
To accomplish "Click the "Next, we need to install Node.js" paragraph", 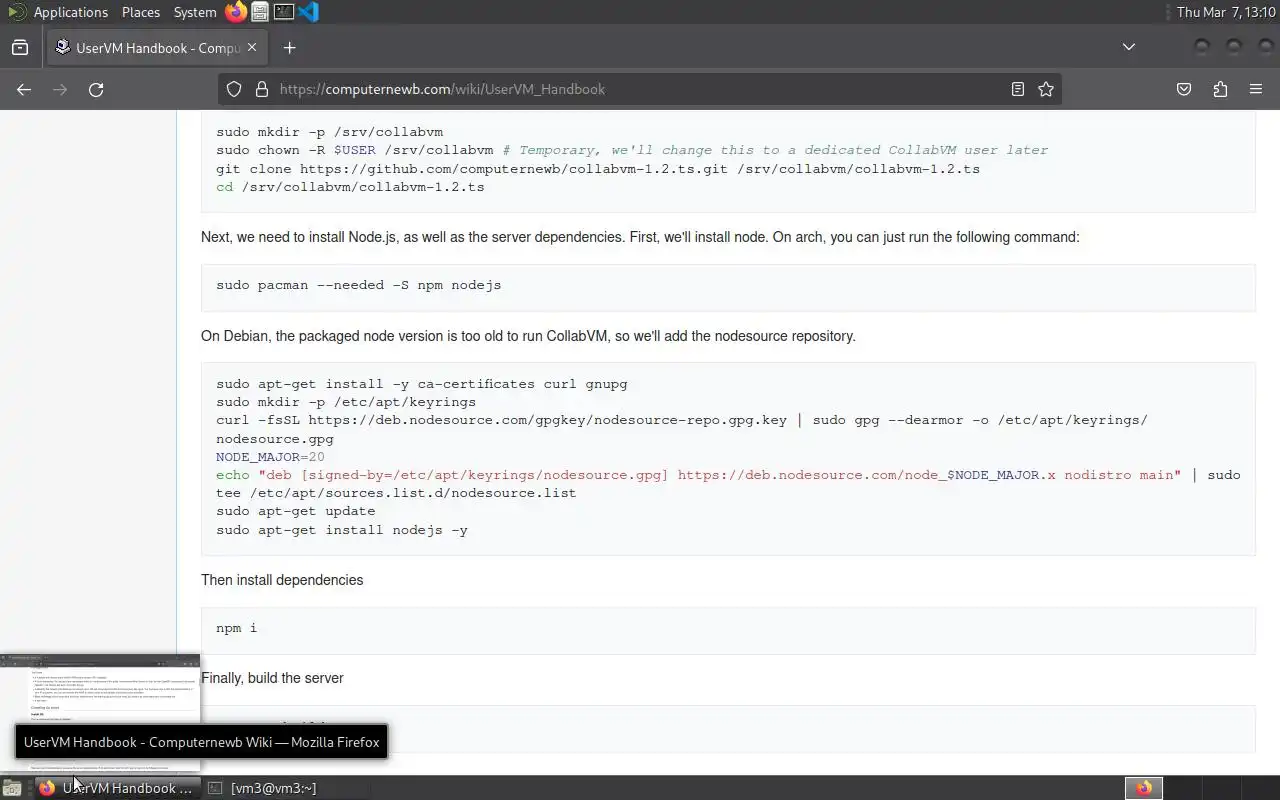I will pyautogui.click(x=640, y=237).
